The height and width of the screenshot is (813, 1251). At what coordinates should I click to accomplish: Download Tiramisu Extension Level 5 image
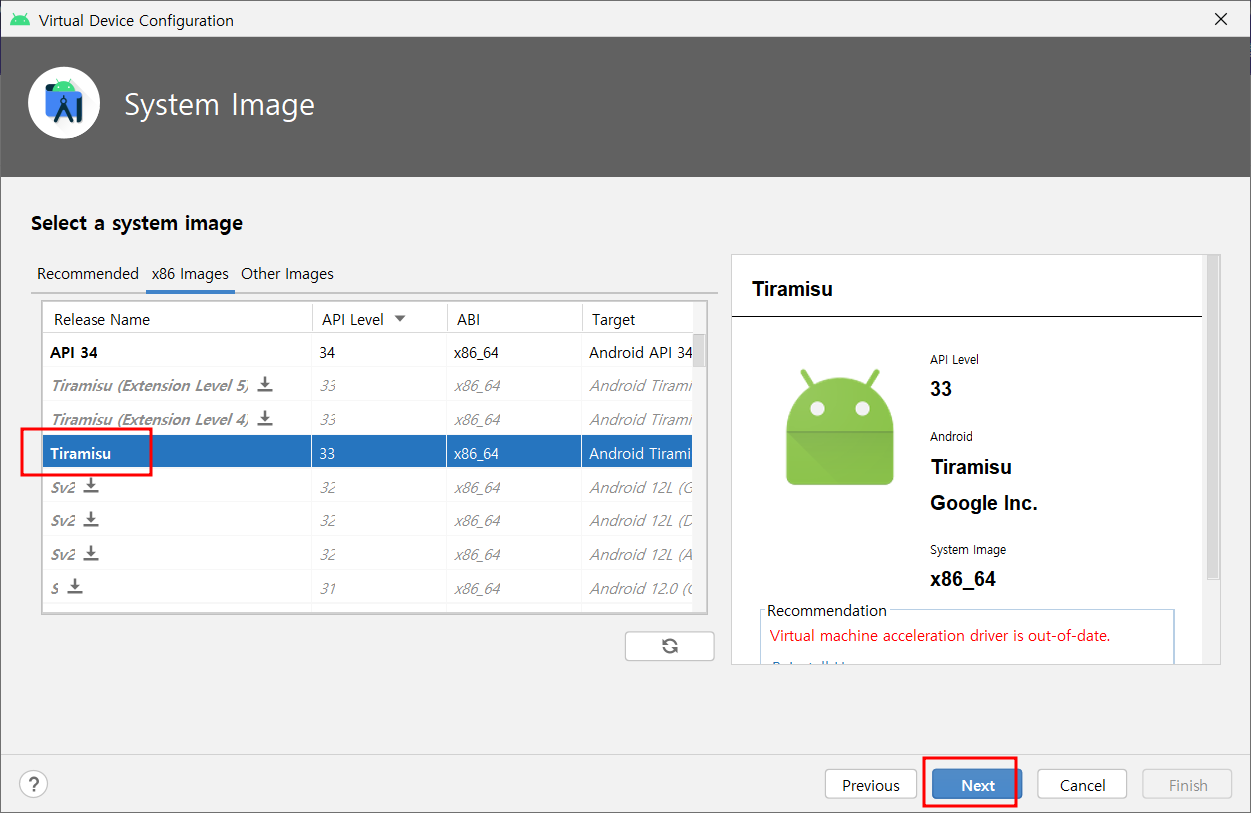click(265, 384)
